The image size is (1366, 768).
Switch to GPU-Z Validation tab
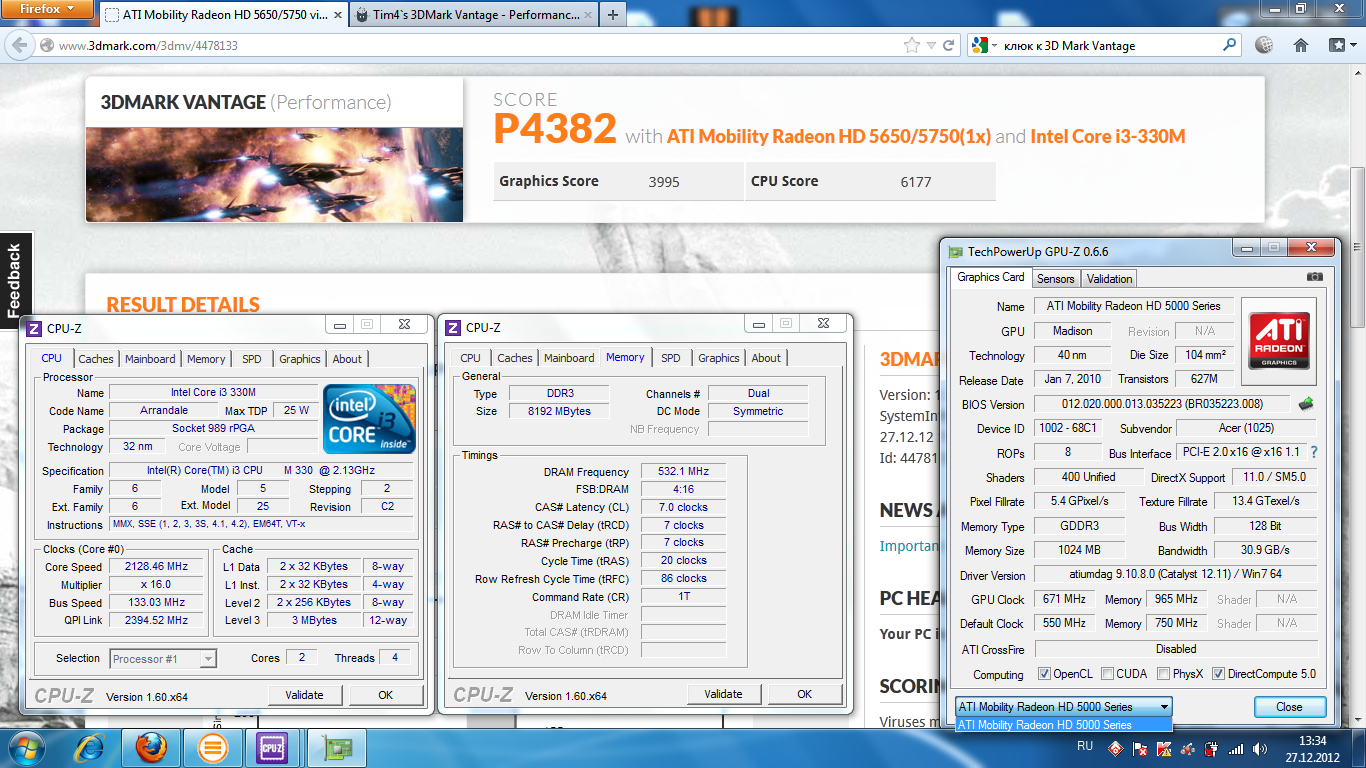point(1110,279)
